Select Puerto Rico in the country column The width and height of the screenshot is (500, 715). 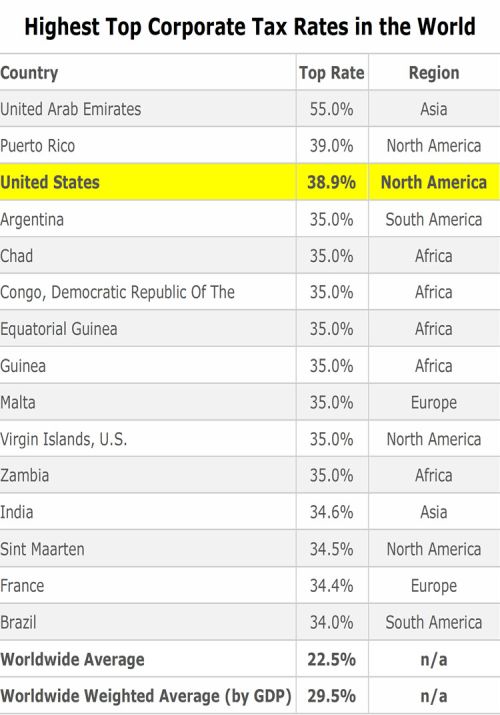(37, 146)
